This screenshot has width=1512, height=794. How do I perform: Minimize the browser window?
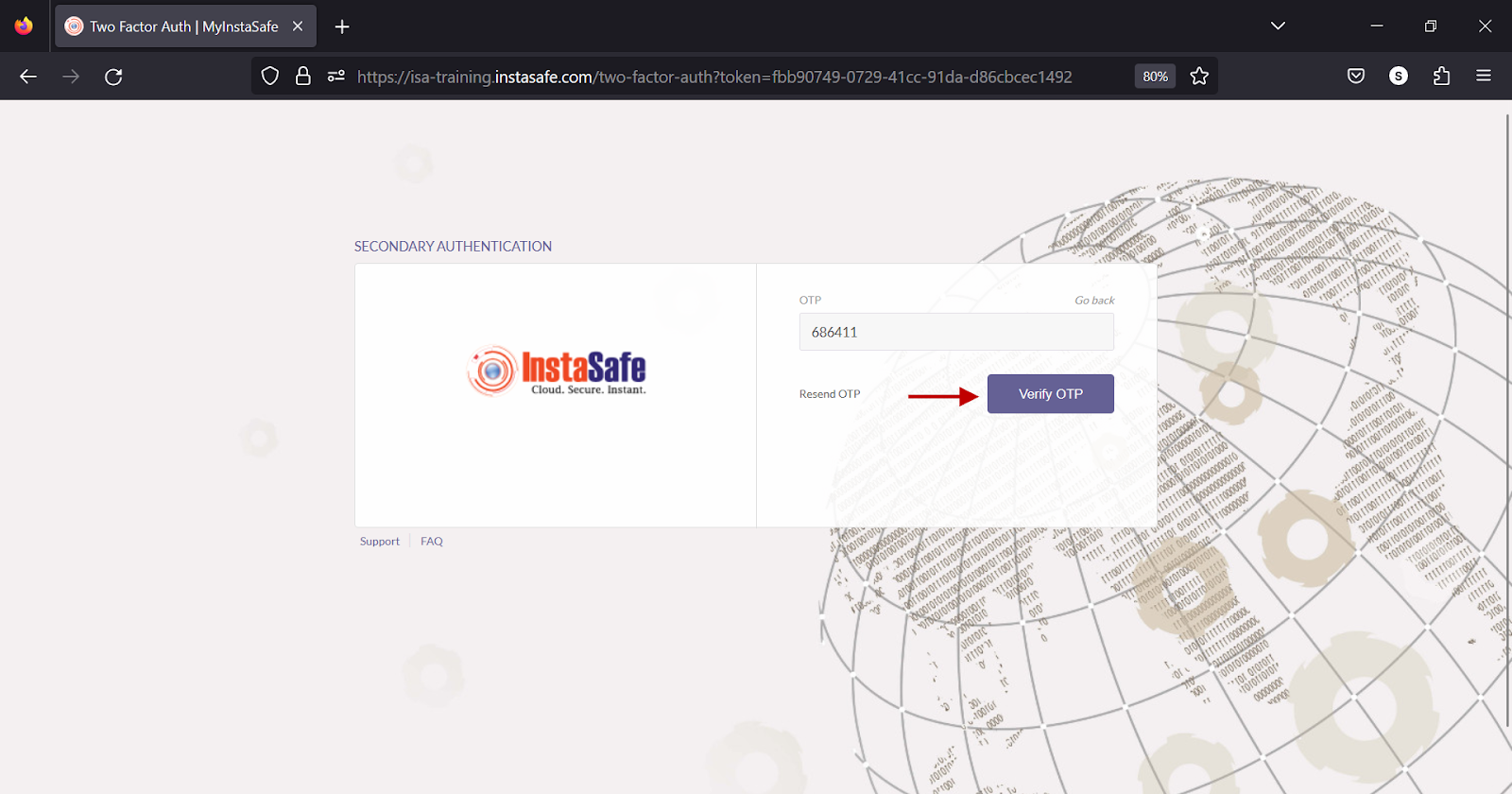(1377, 26)
